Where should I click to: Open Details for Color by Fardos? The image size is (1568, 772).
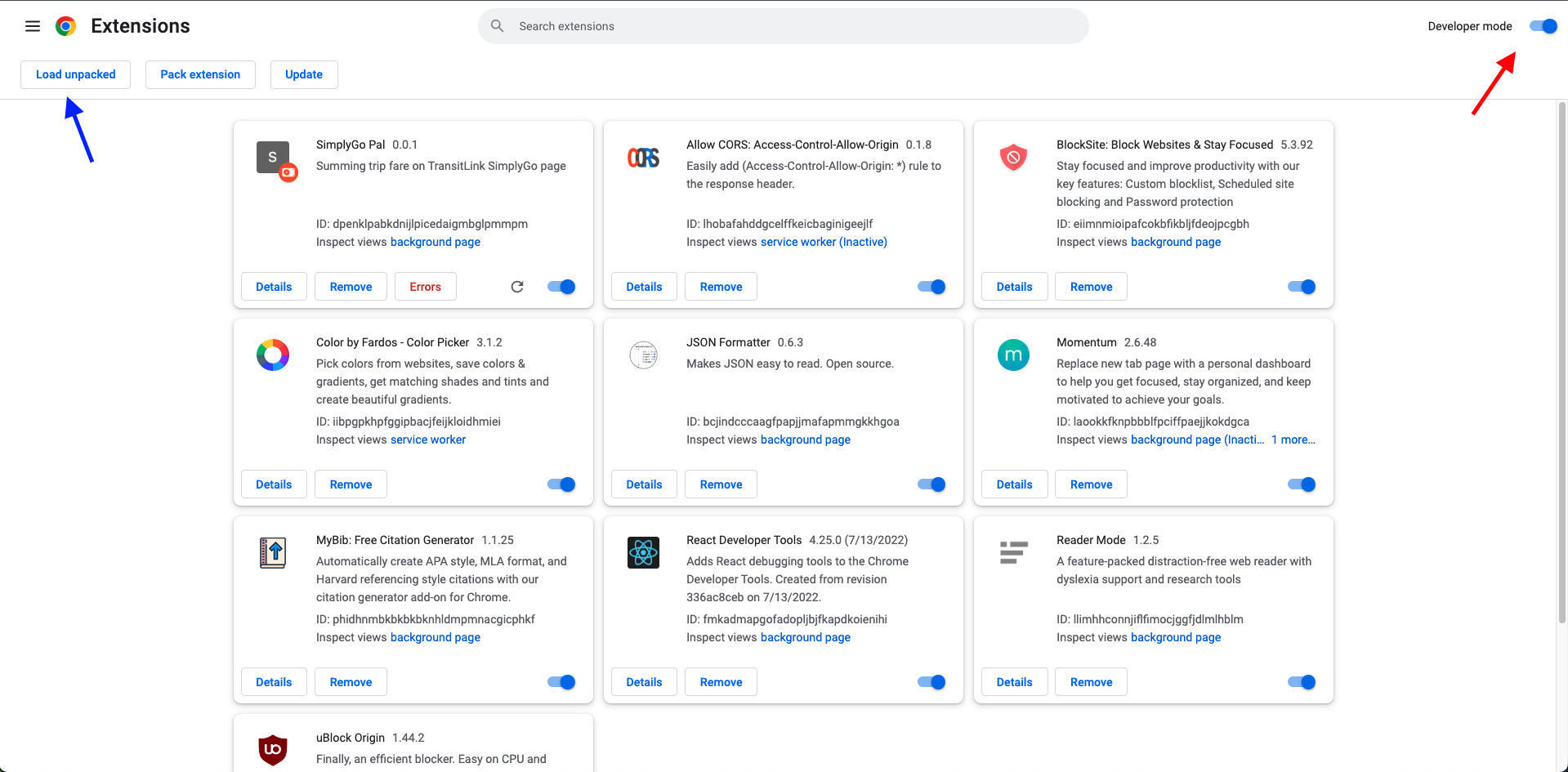274,484
